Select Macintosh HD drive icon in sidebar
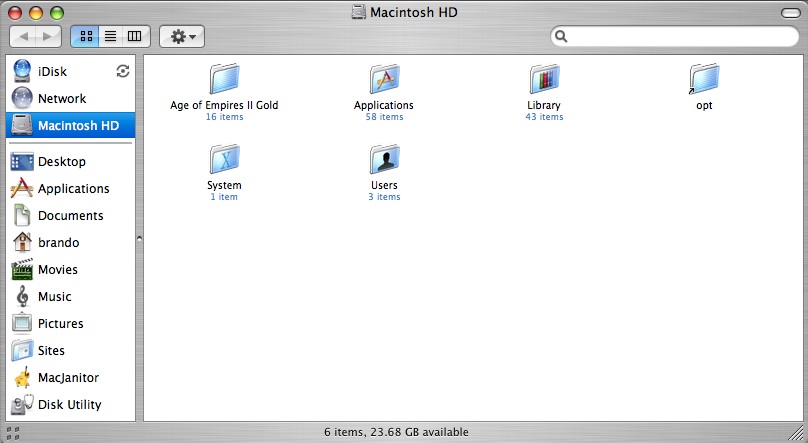The image size is (808, 443). [22, 125]
